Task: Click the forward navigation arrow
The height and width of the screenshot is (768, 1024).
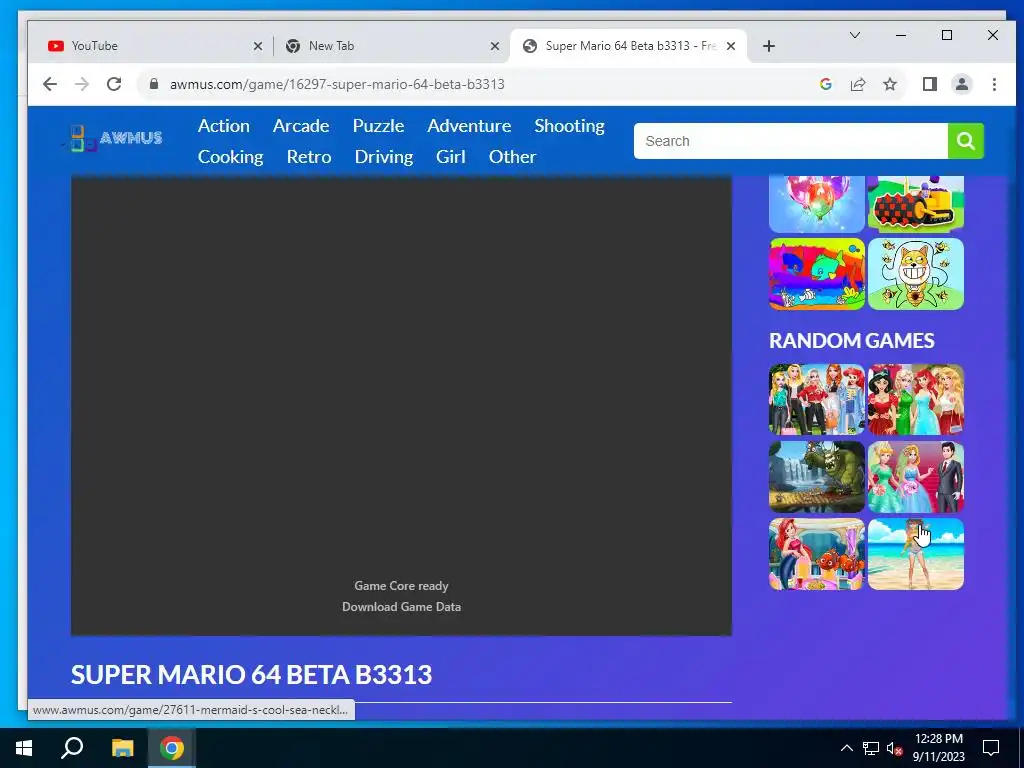Action: [82, 84]
